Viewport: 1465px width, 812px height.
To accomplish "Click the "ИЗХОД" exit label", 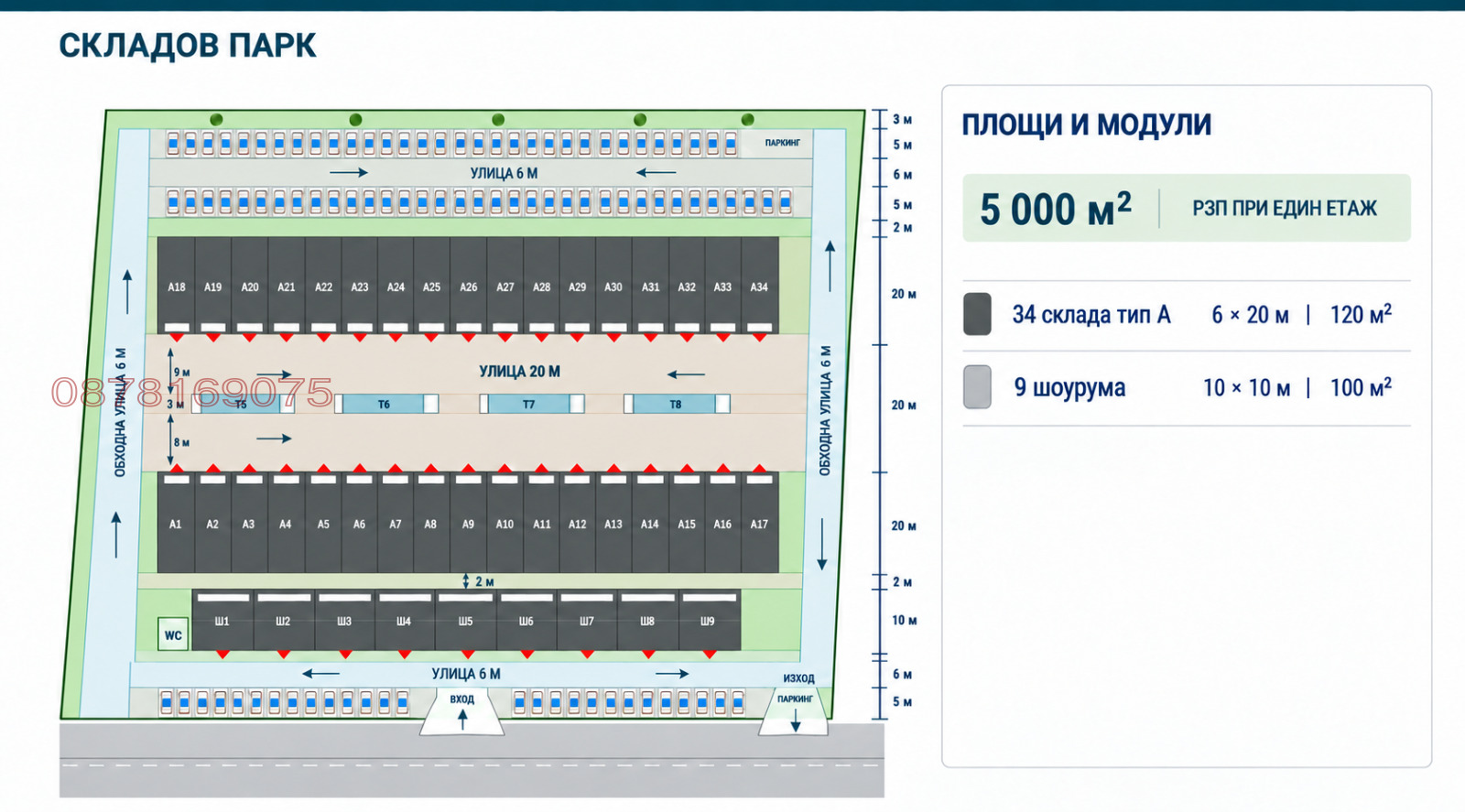I will pyautogui.click(x=798, y=678).
